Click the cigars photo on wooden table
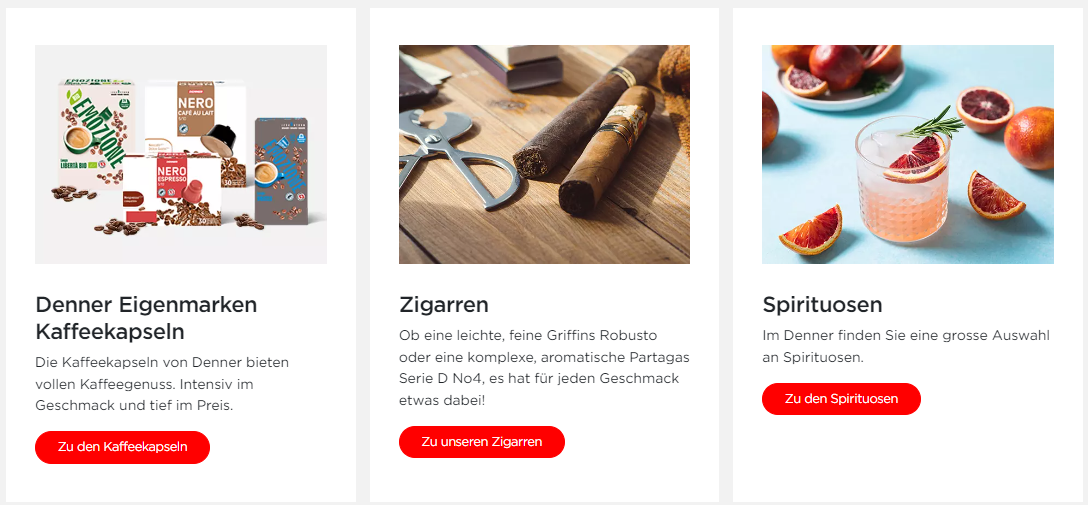 544,154
